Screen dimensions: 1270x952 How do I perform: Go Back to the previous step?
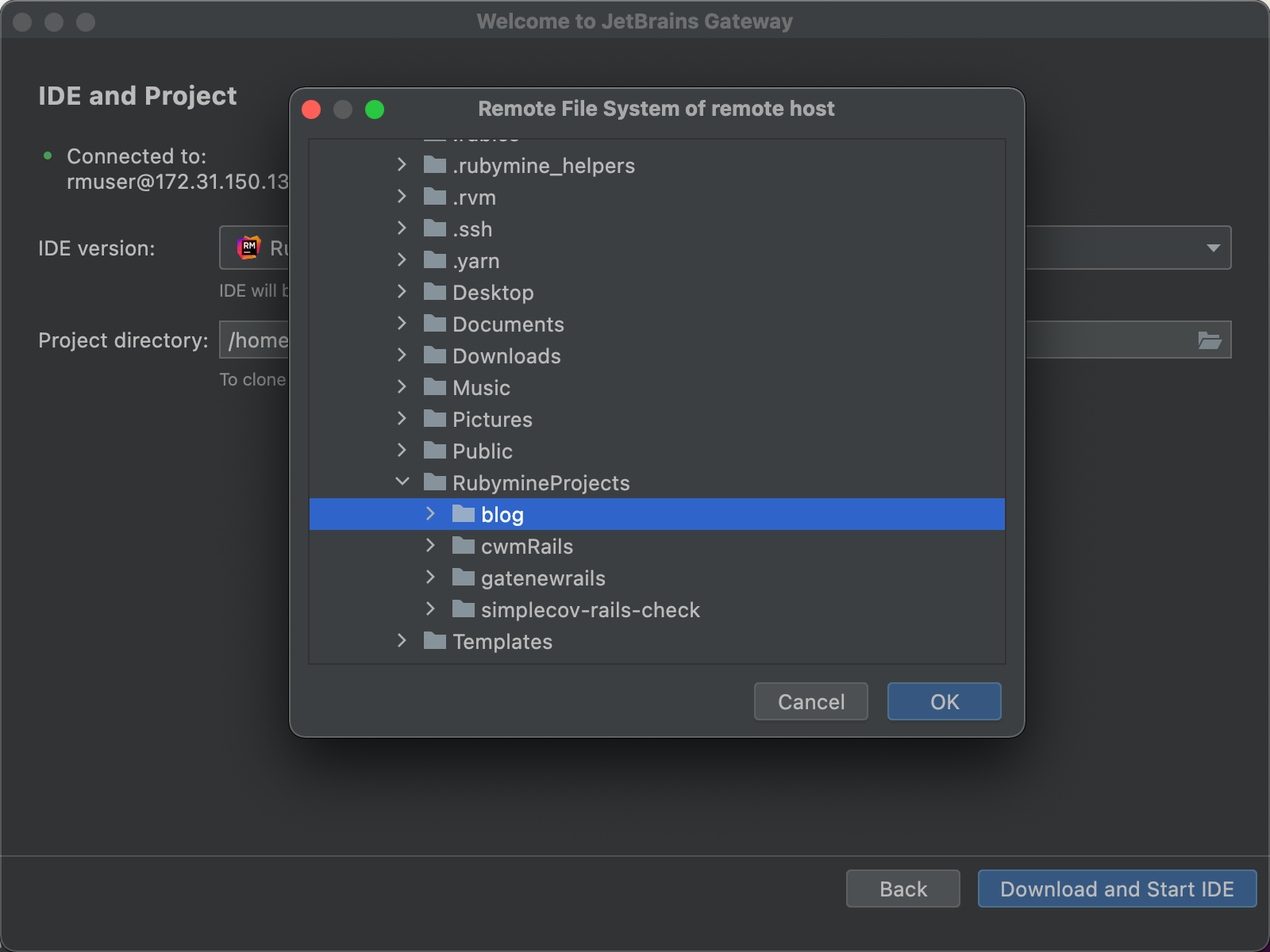tap(902, 889)
